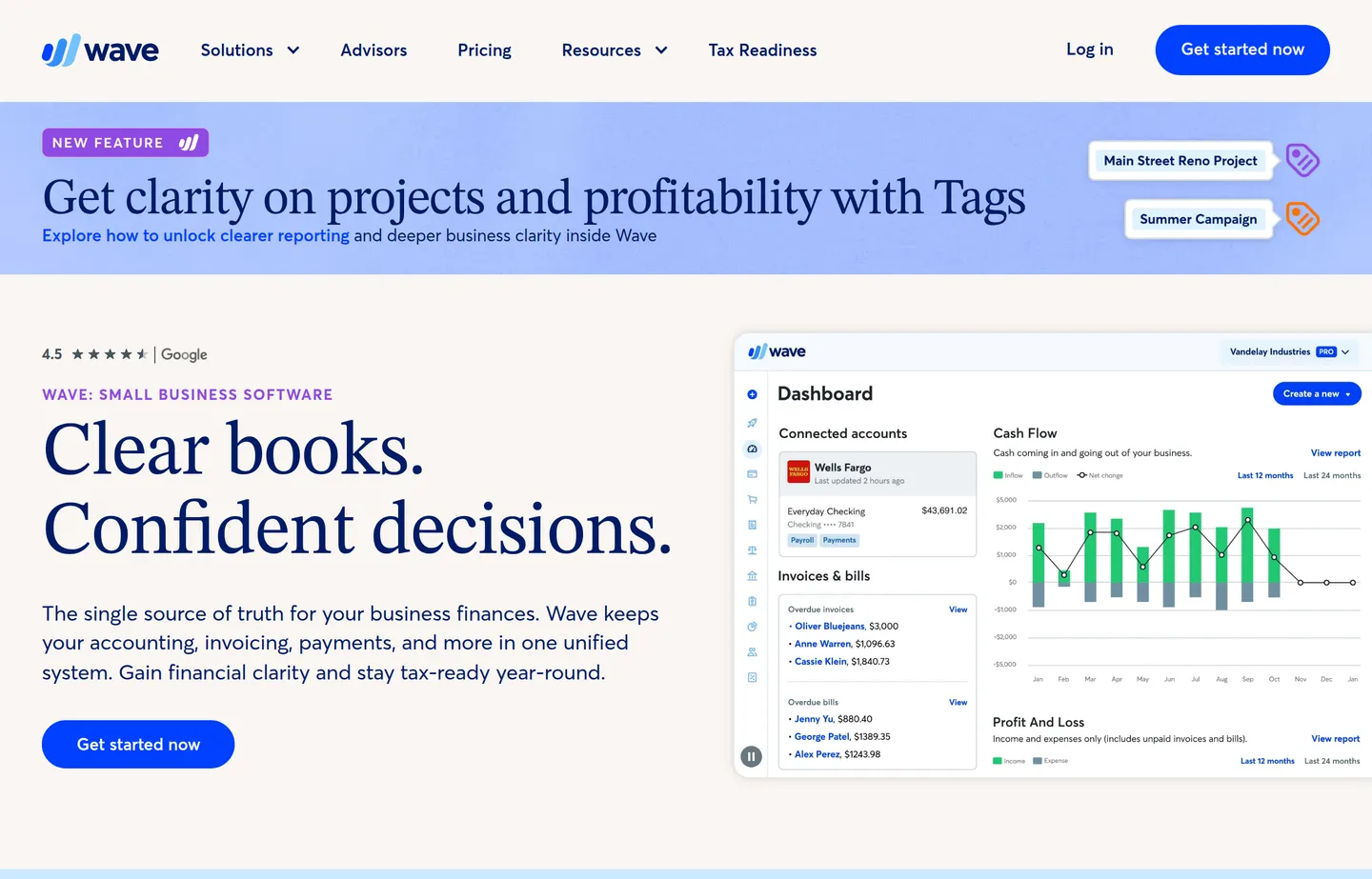Click the gray Expense legend swatch

(x=1038, y=761)
